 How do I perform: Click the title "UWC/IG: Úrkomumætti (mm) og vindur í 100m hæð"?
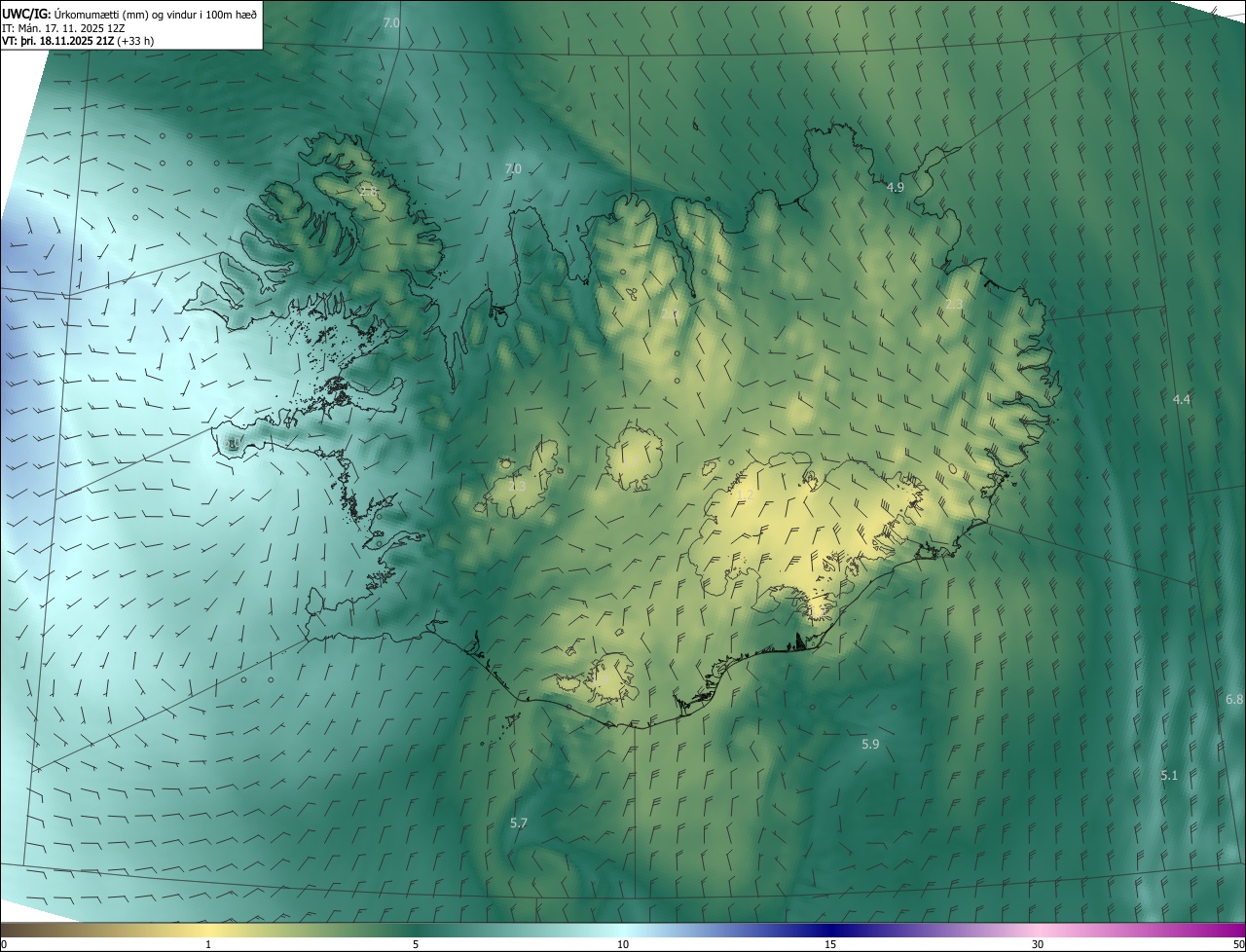(x=129, y=13)
